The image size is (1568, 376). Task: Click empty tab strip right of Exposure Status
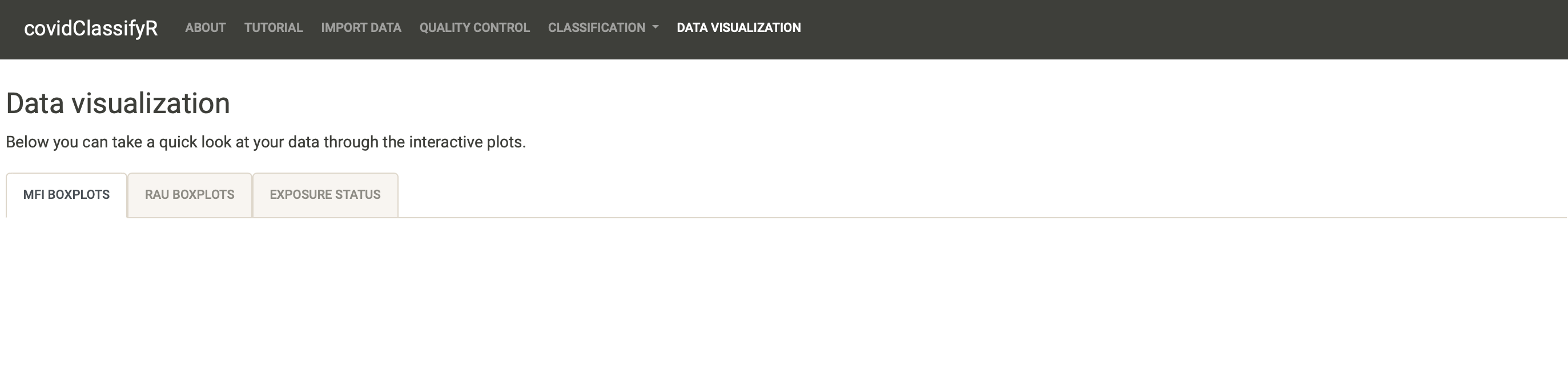[x=980, y=195]
